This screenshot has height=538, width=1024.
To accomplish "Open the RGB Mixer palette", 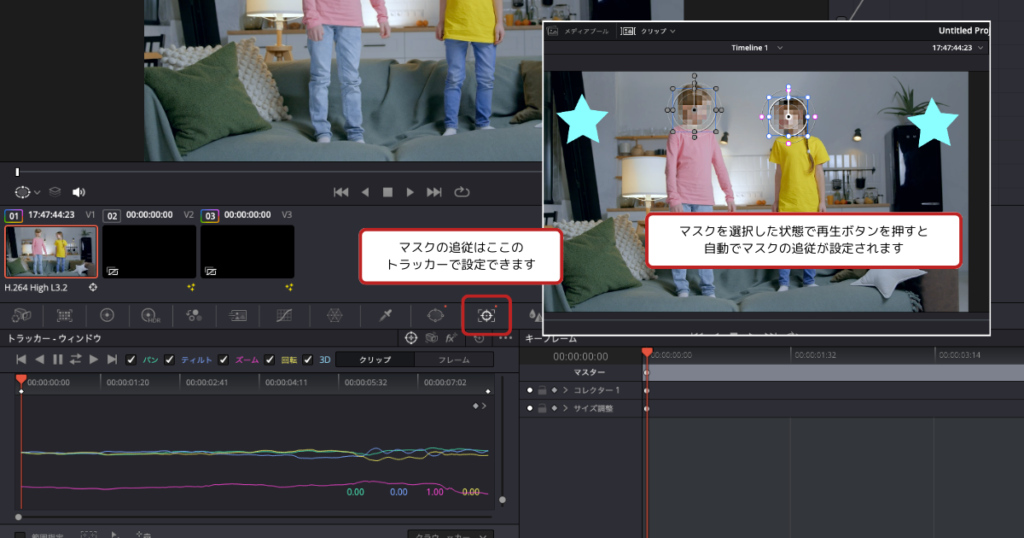I will [194, 315].
